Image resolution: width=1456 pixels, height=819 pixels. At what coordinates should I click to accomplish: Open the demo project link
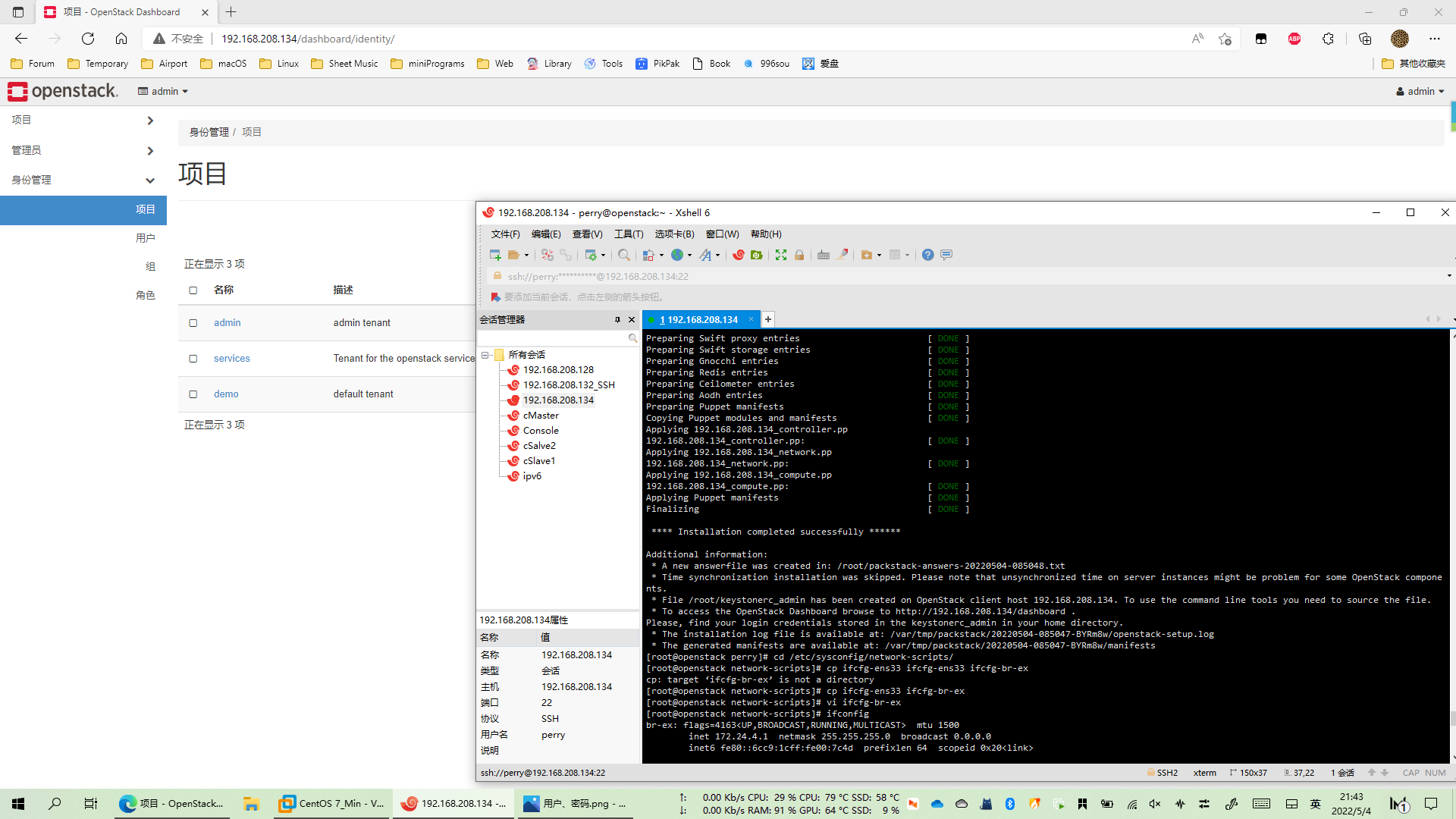pos(226,394)
